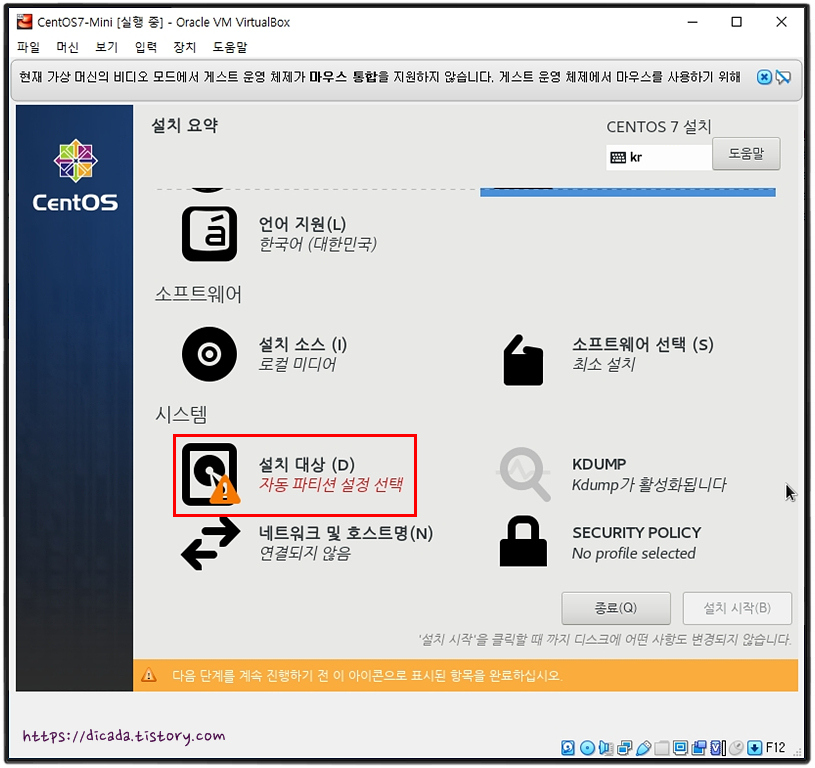Select the 설치 대상 (D) label
The width and height of the screenshot is (815, 768).
pyautogui.click(x=307, y=464)
